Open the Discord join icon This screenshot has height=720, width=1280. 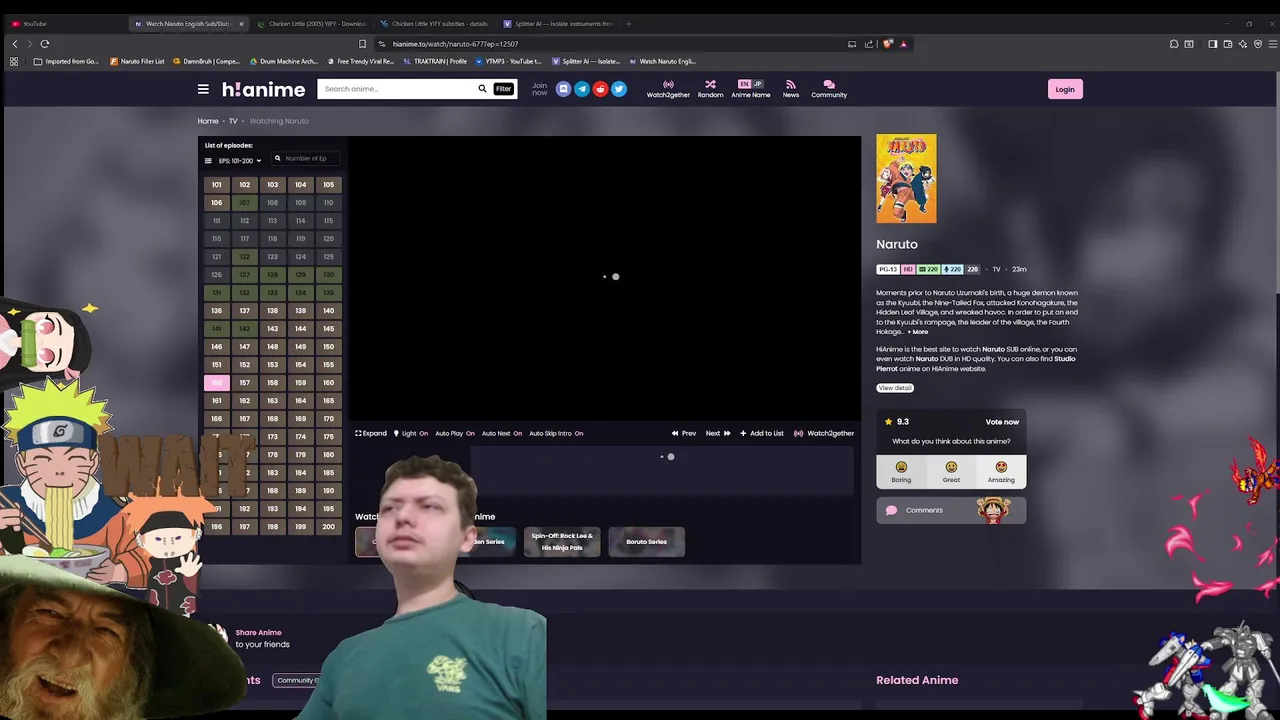pyautogui.click(x=563, y=89)
